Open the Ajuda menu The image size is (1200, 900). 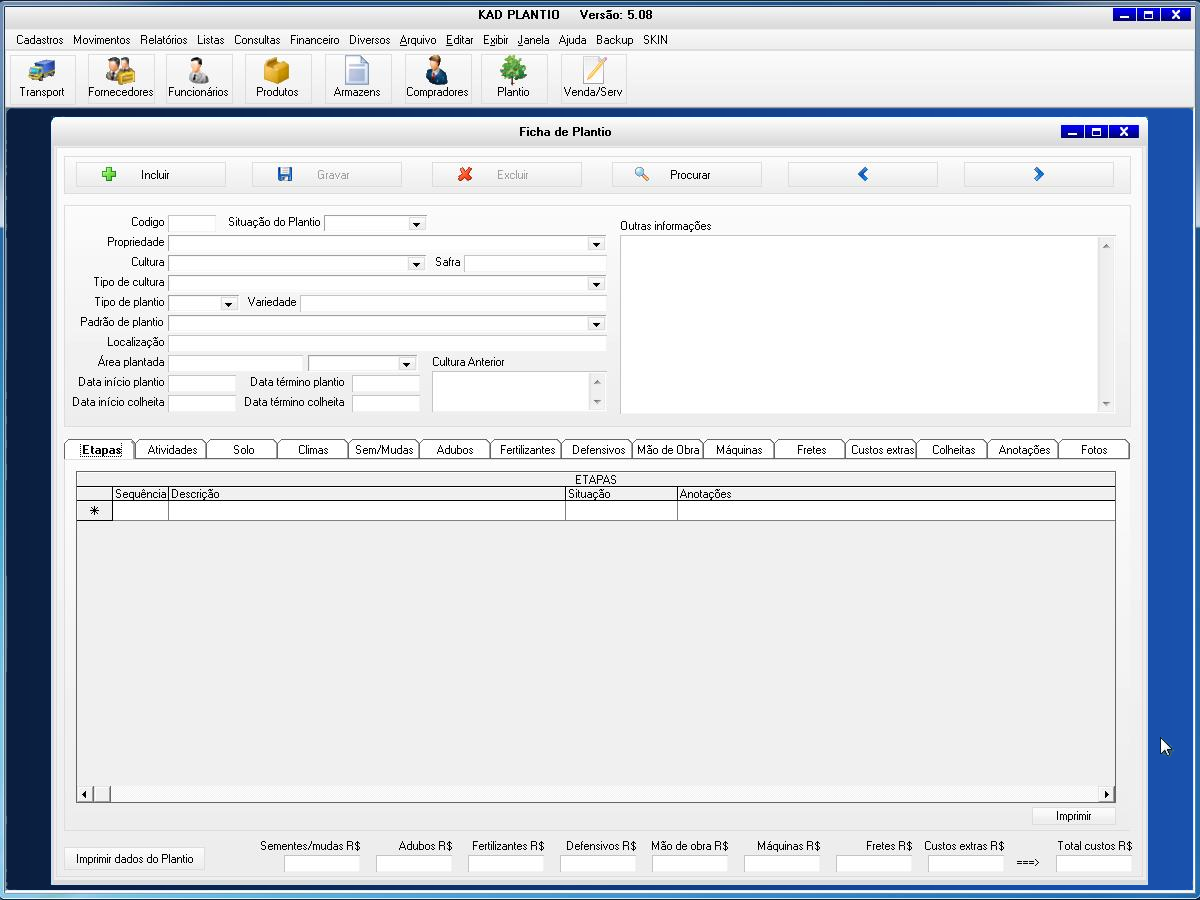[573, 40]
